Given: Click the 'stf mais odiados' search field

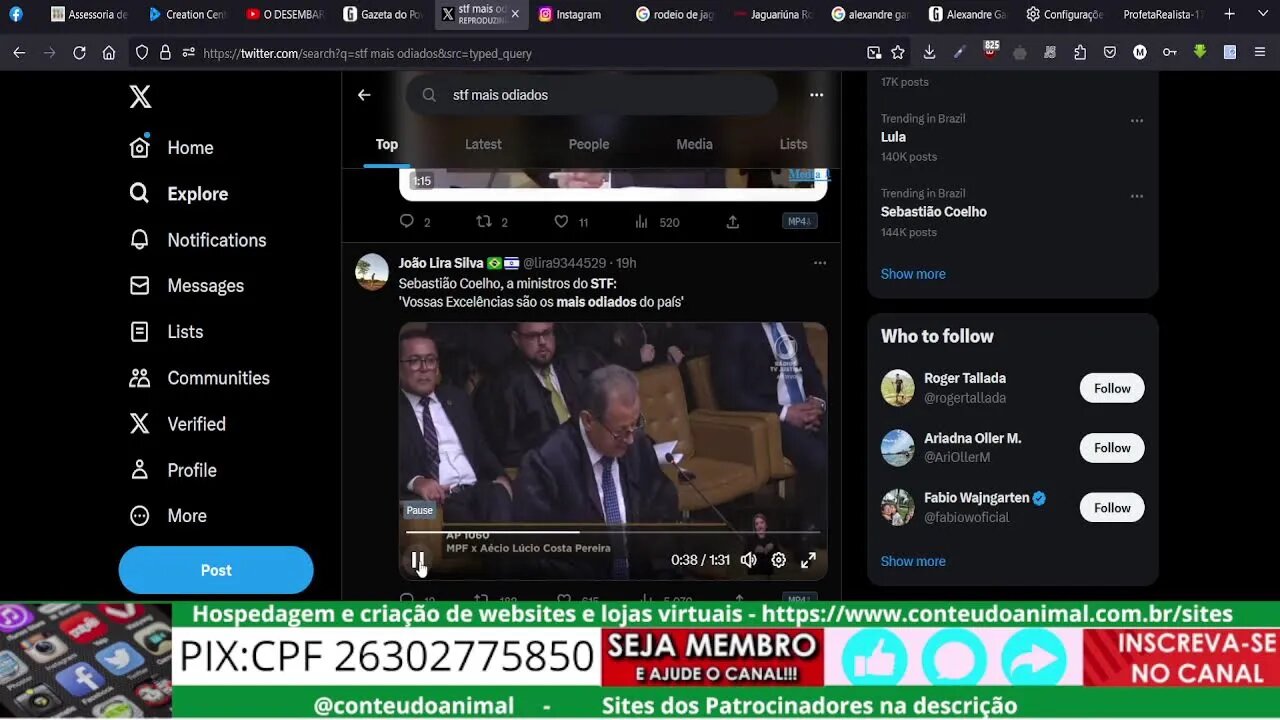Looking at the screenshot, I should (591, 95).
